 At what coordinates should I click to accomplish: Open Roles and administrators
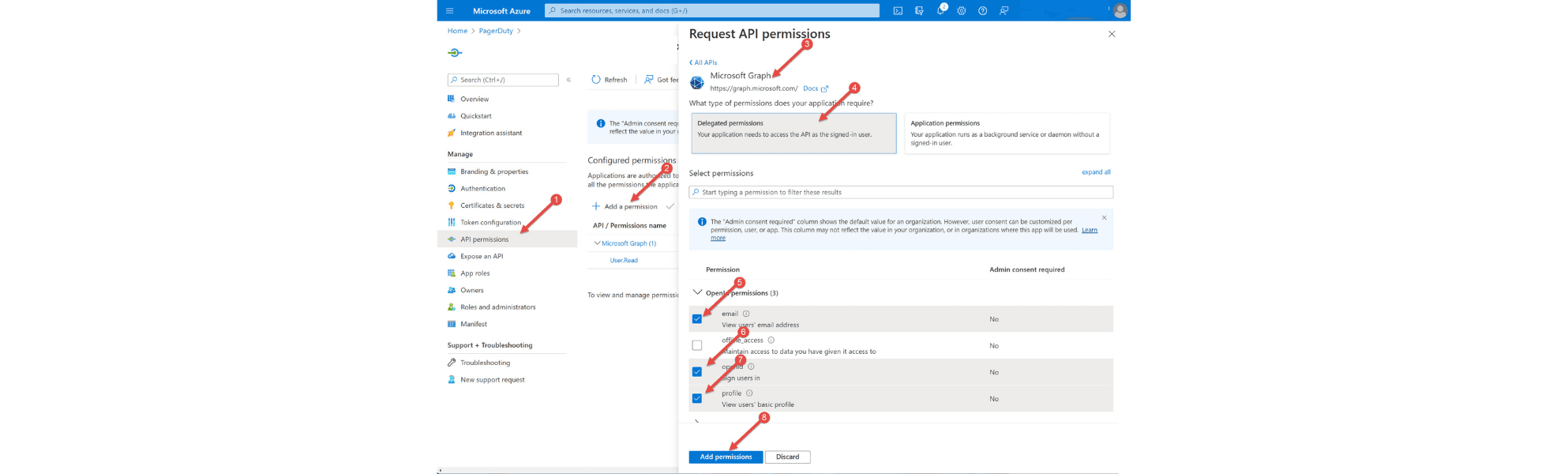tap(498, 307)
